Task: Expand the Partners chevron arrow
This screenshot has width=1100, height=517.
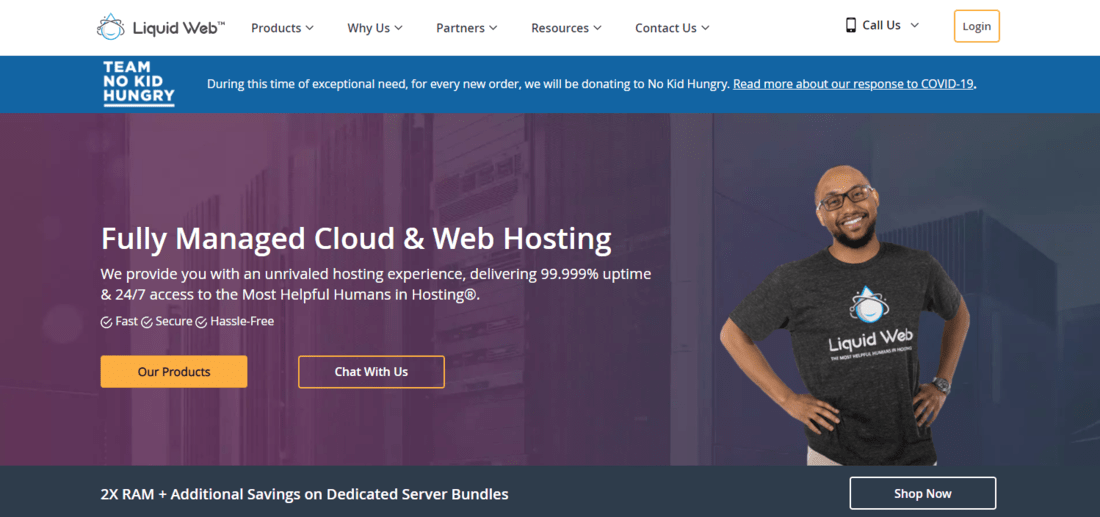Action: [493, 28]
